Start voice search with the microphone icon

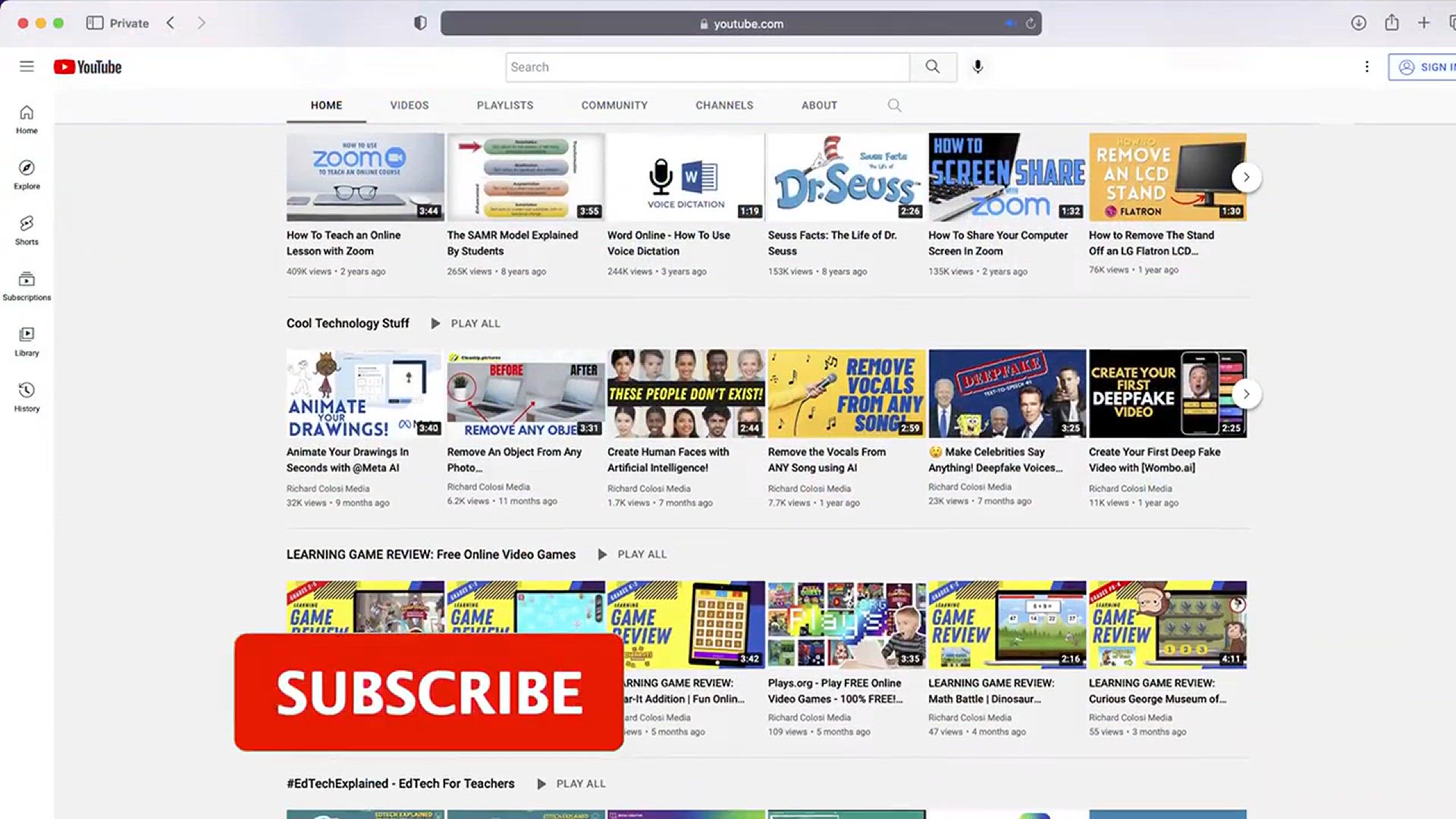pyautogui.click(x=977, y=67)
